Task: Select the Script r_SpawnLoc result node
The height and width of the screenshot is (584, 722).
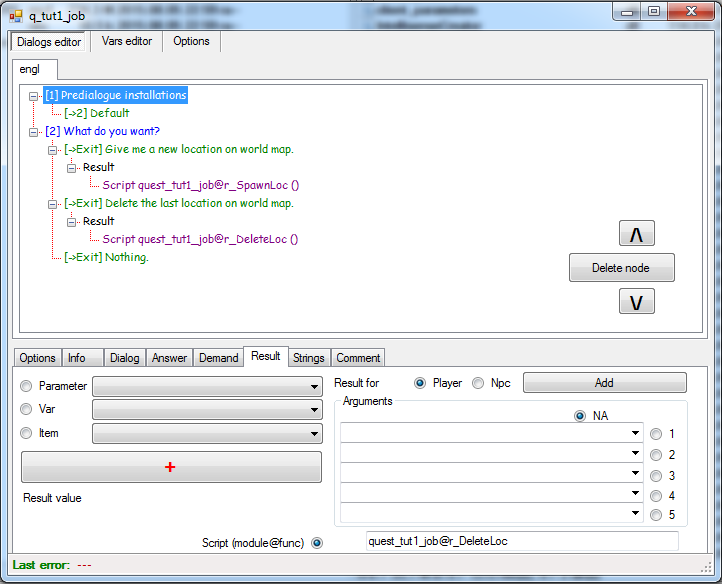Action: (200, 185)
